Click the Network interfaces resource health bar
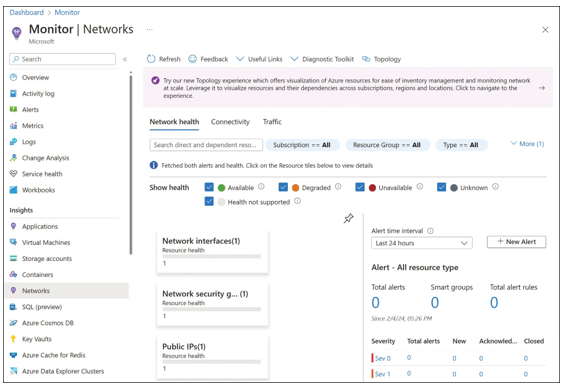The width and height of the screenshot is (570, 389). [211, 256]
